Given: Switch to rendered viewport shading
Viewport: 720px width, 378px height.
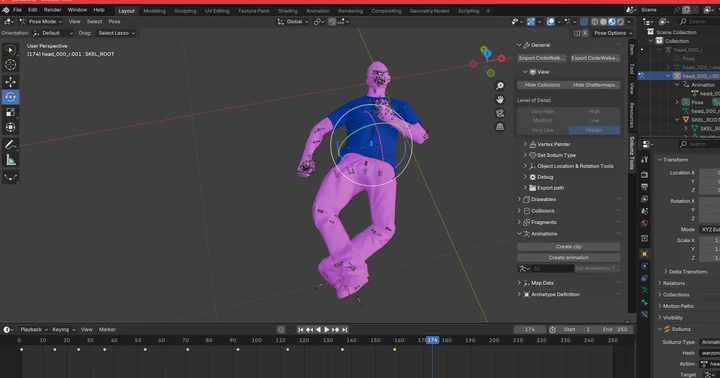Looking at the screenshot, I should (620, 22).
